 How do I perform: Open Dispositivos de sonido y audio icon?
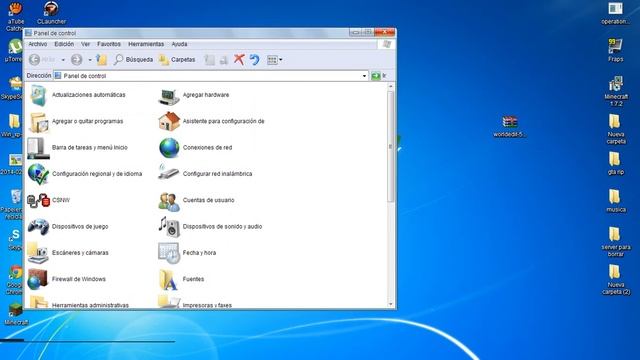click(x=169, y=227)
